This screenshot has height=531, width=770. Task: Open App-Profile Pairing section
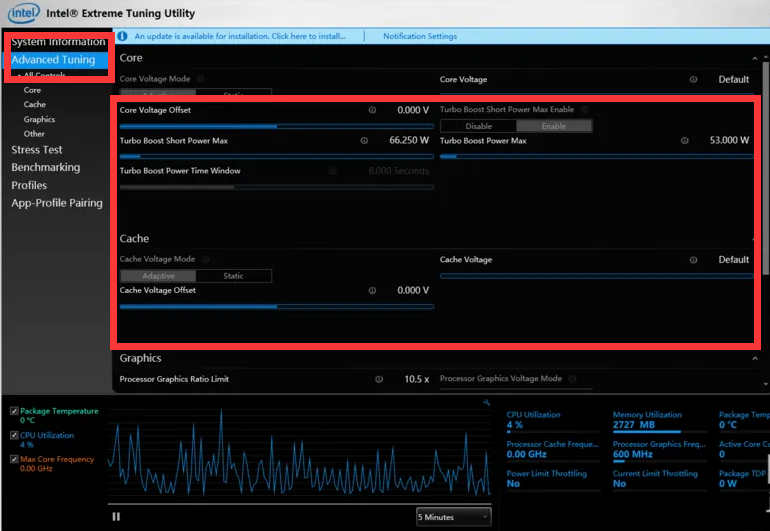57,203
